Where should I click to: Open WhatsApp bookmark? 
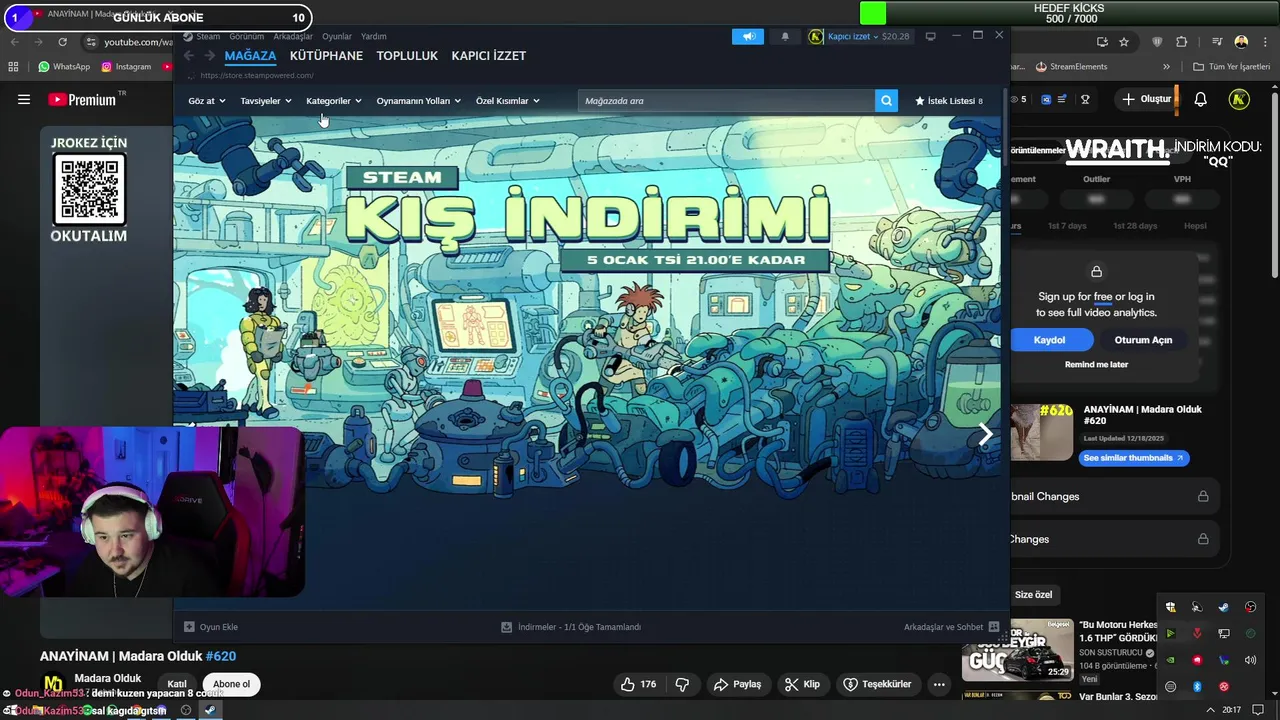(x=64, y=67)
